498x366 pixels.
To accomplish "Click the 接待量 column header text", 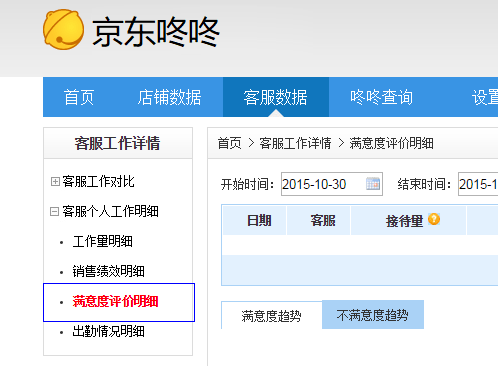I will tap(404, 221).
